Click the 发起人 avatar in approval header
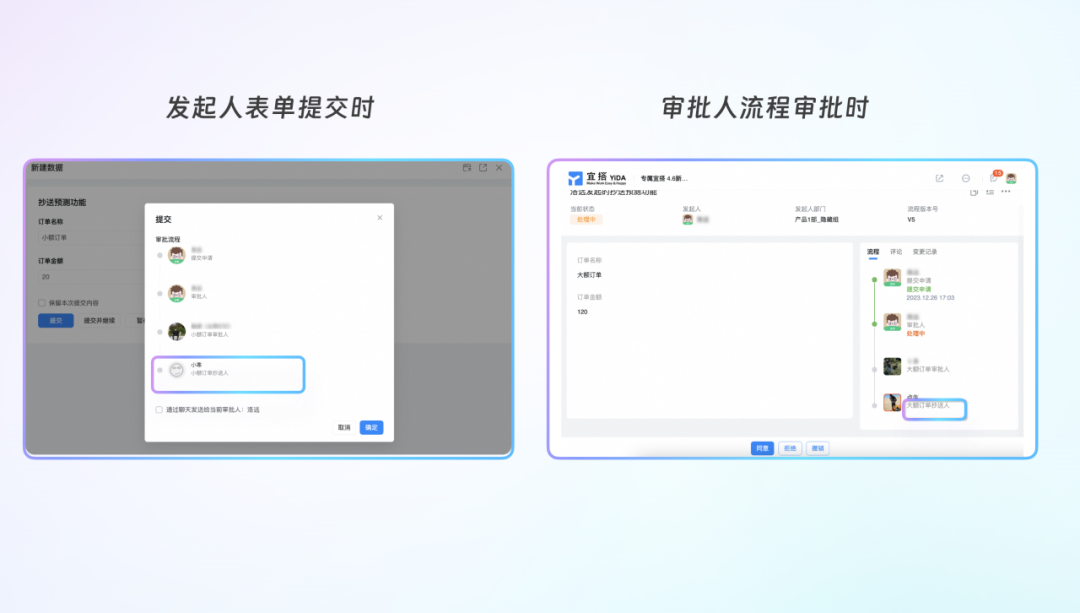 [x=687, y=220]
